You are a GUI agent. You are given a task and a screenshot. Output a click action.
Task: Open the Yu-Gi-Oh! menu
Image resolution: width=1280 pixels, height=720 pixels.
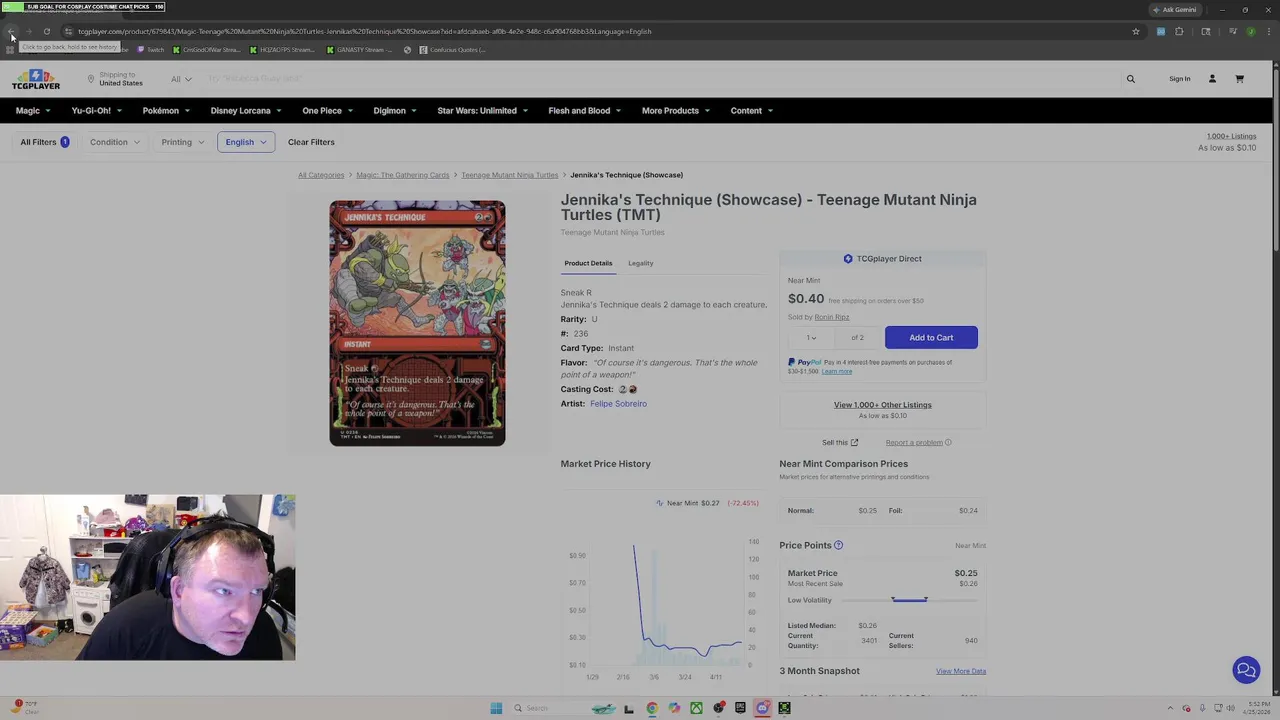[96, 111]
